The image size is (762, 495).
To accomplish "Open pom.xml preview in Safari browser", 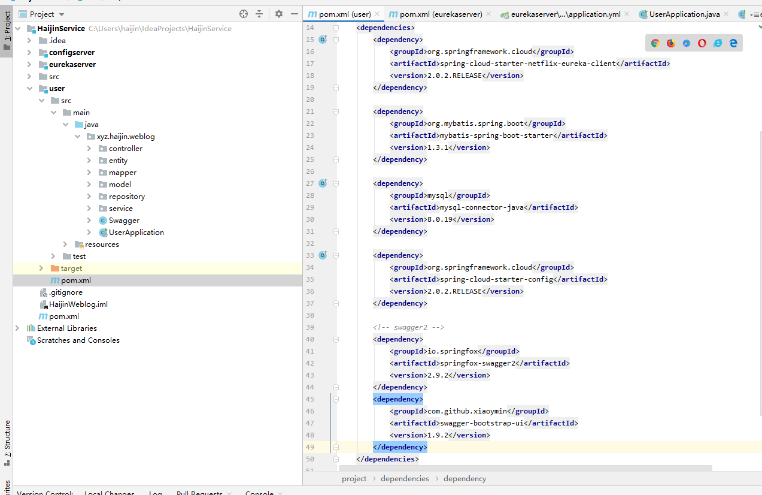I will click(x=686, y=43).
